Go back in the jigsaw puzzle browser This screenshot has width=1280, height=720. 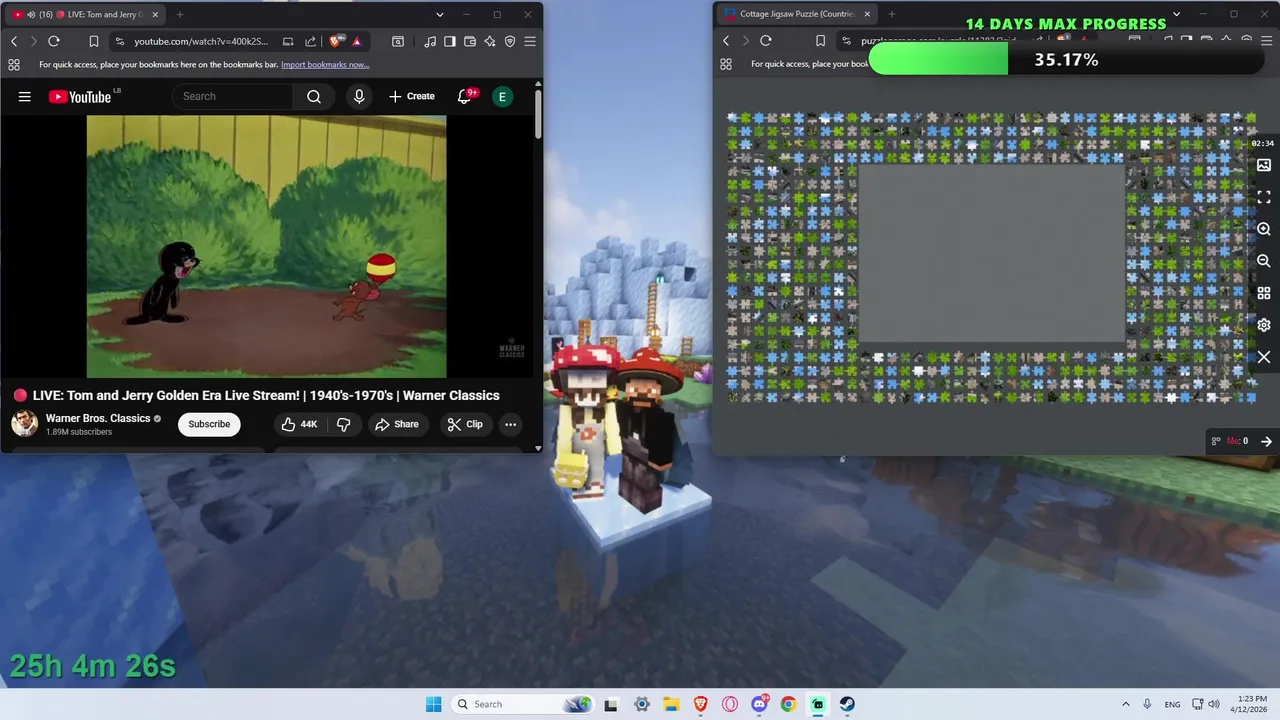(726, 41)
